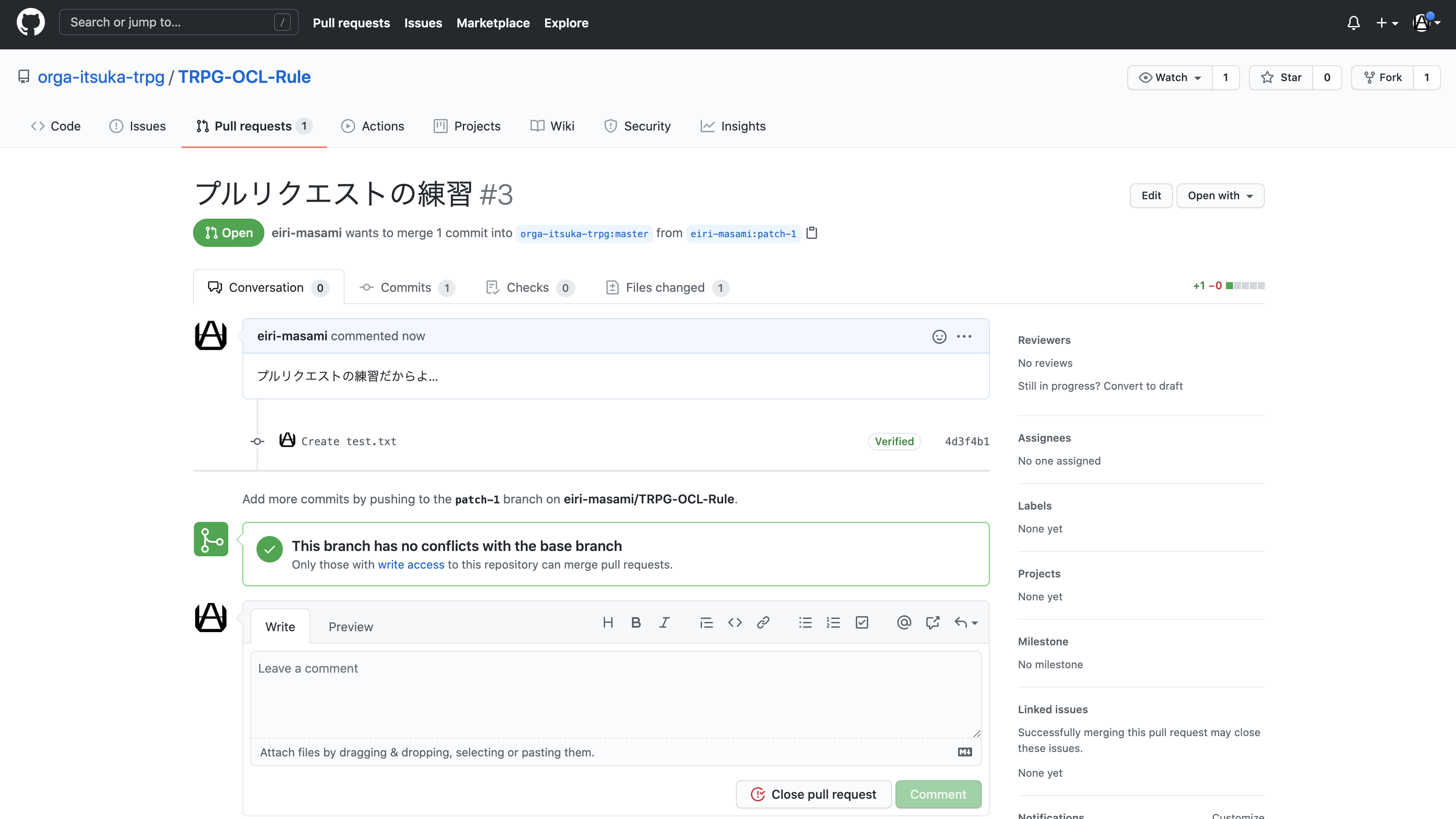Add a task list checkbox item

pos(862,622)
